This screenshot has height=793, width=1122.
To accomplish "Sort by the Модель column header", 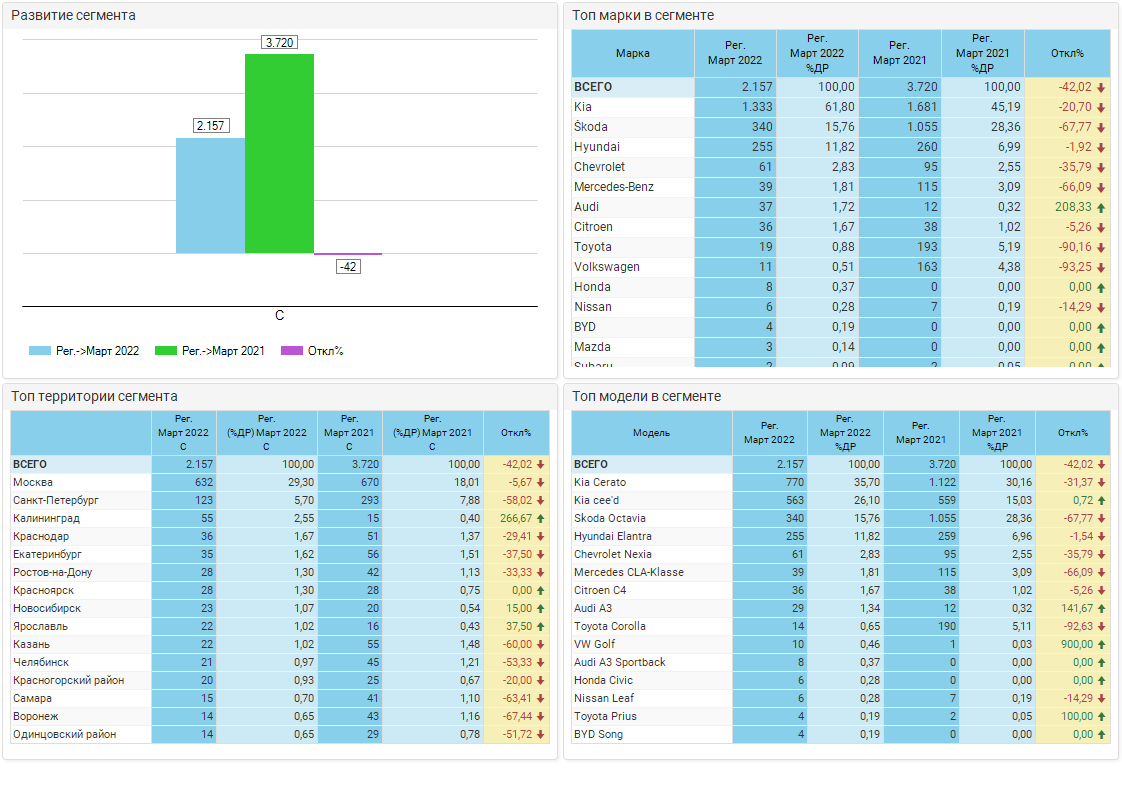I will (651, 433).
